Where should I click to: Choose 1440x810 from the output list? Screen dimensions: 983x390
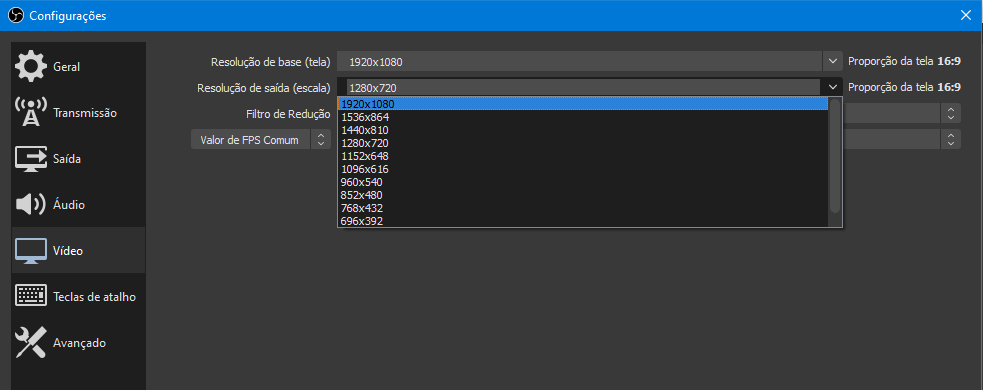pos(583,130)
